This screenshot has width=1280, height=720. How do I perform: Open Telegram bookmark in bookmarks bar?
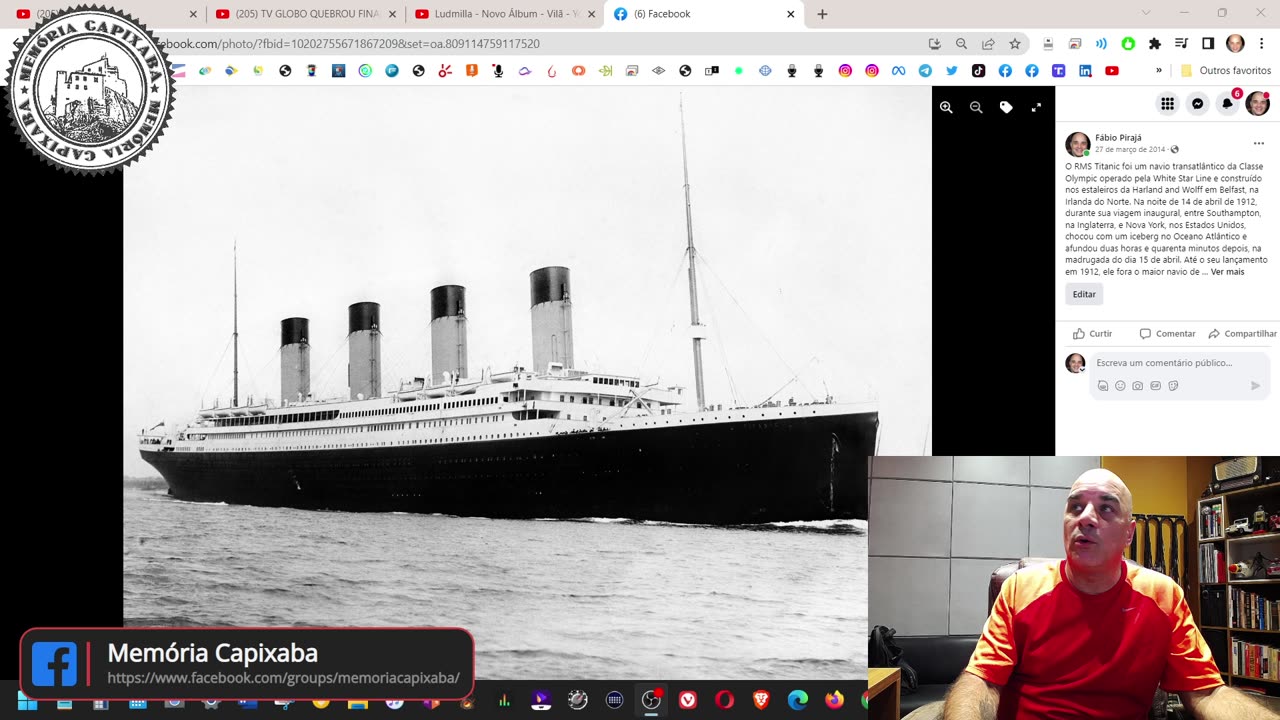(x=925, y=71)
